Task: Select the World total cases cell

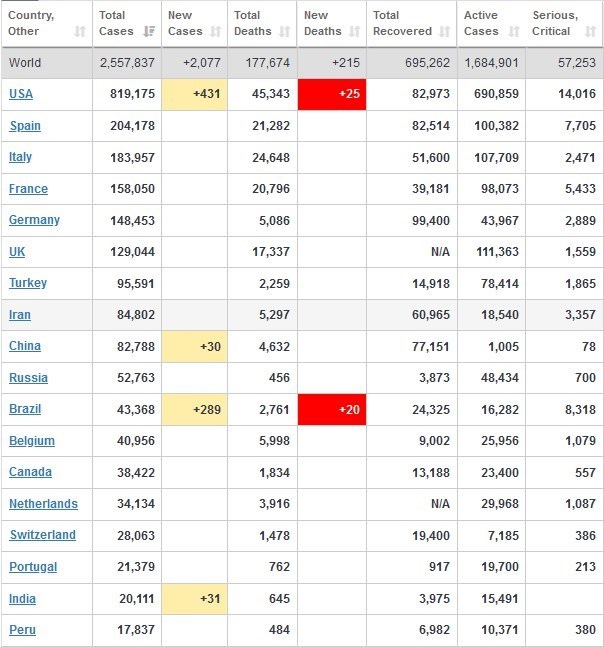Action: pyautogui.click(x=127, y=62)
